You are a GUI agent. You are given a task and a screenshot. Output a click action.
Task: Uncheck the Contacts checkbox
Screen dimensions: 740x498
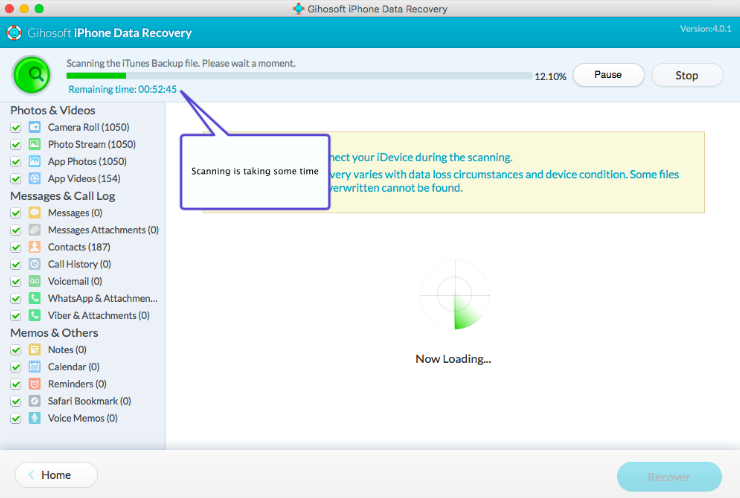pyautogui.click(x=16, y=247)
